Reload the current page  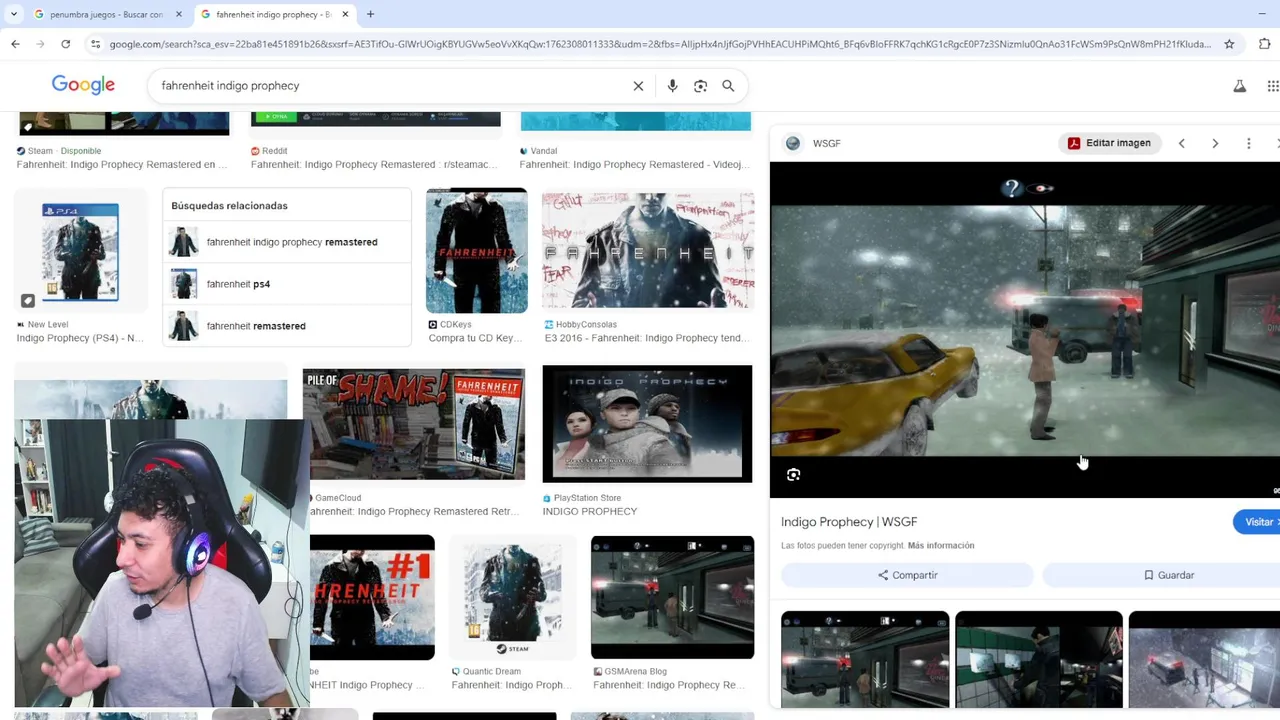pos(66,44)
